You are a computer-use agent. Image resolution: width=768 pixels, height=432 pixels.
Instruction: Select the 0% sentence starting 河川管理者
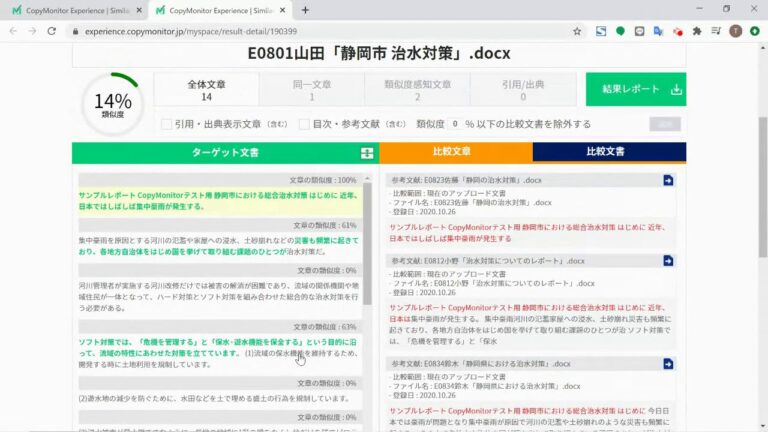pos(218,297)
